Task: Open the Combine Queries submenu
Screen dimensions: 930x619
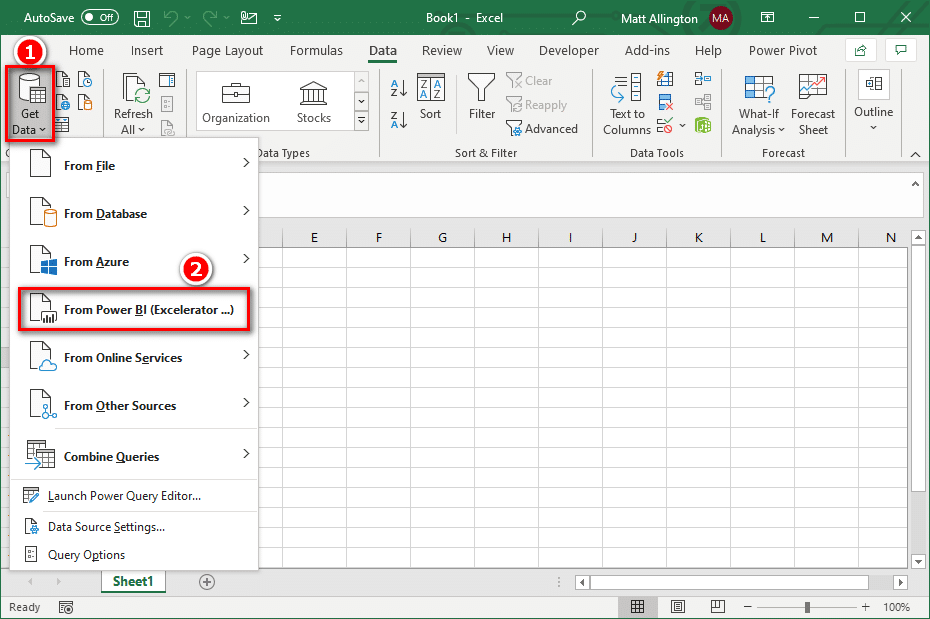Action: [x=135, y=456]
